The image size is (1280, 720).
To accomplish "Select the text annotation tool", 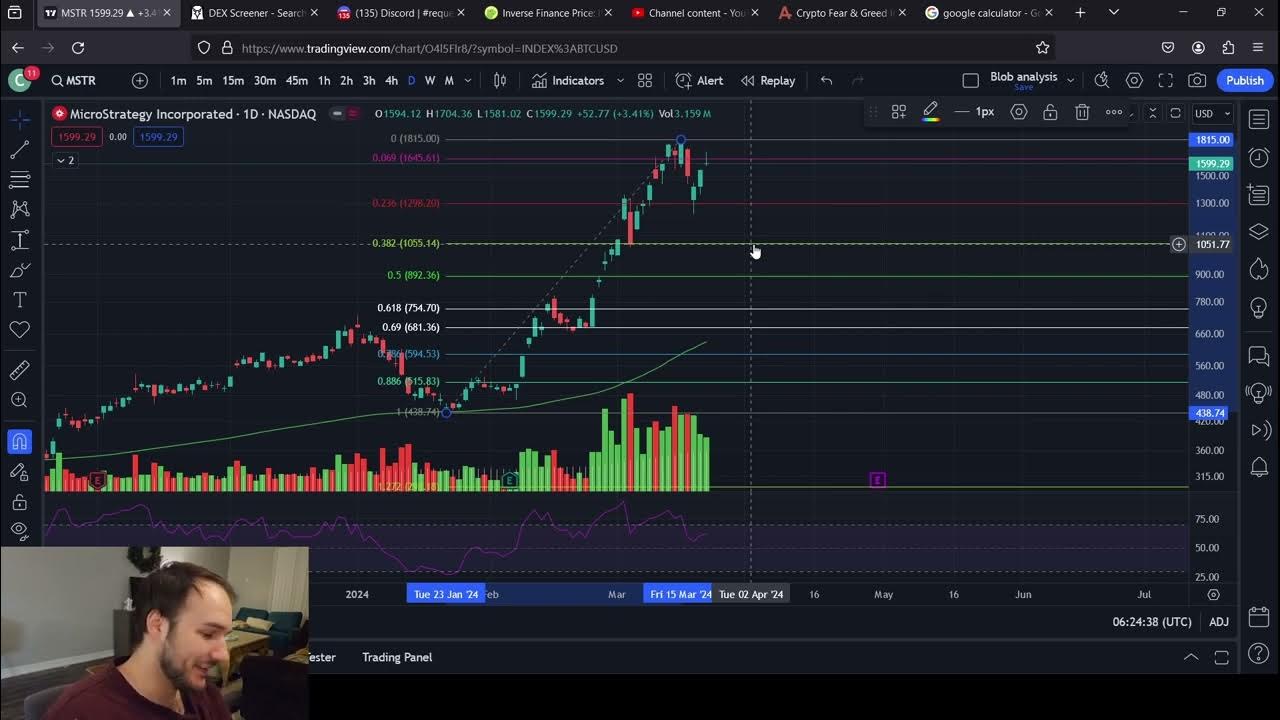I will 19,300.
